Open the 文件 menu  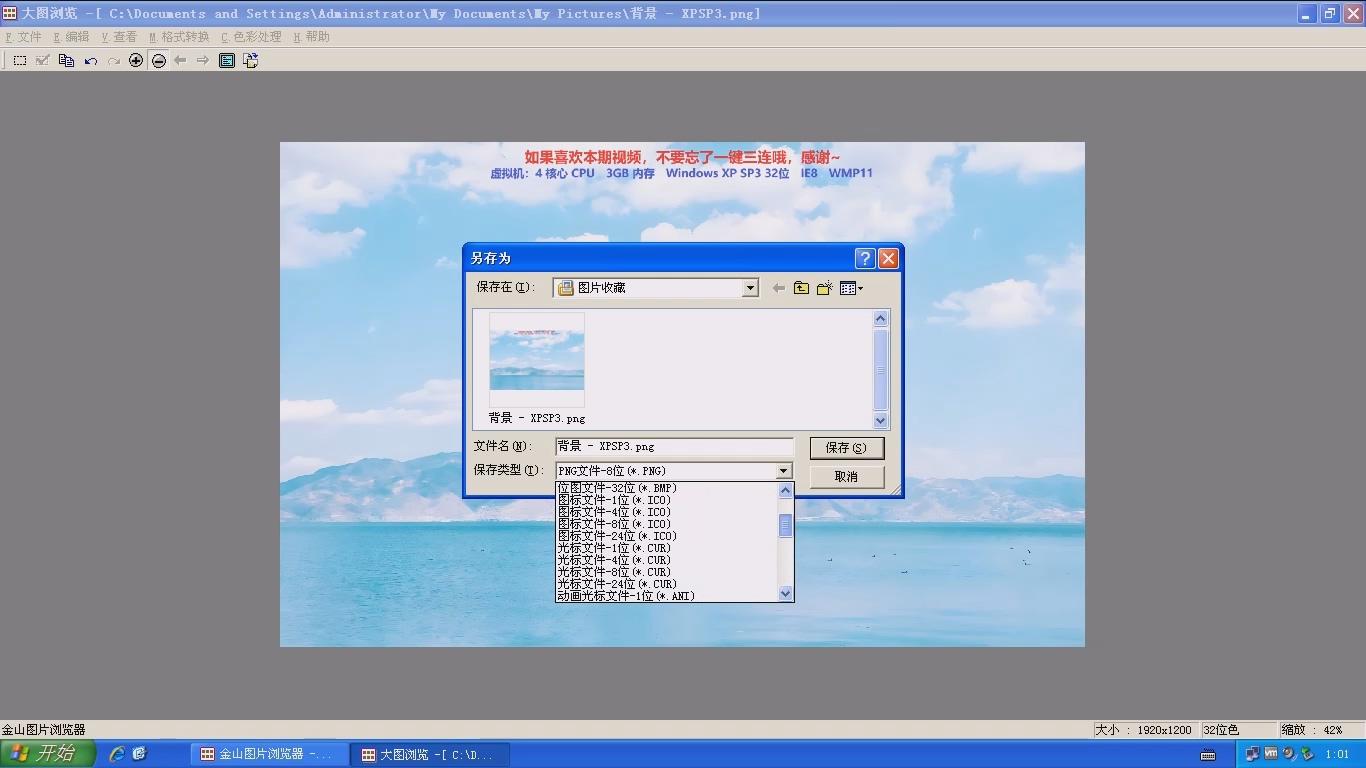[24, 37]
